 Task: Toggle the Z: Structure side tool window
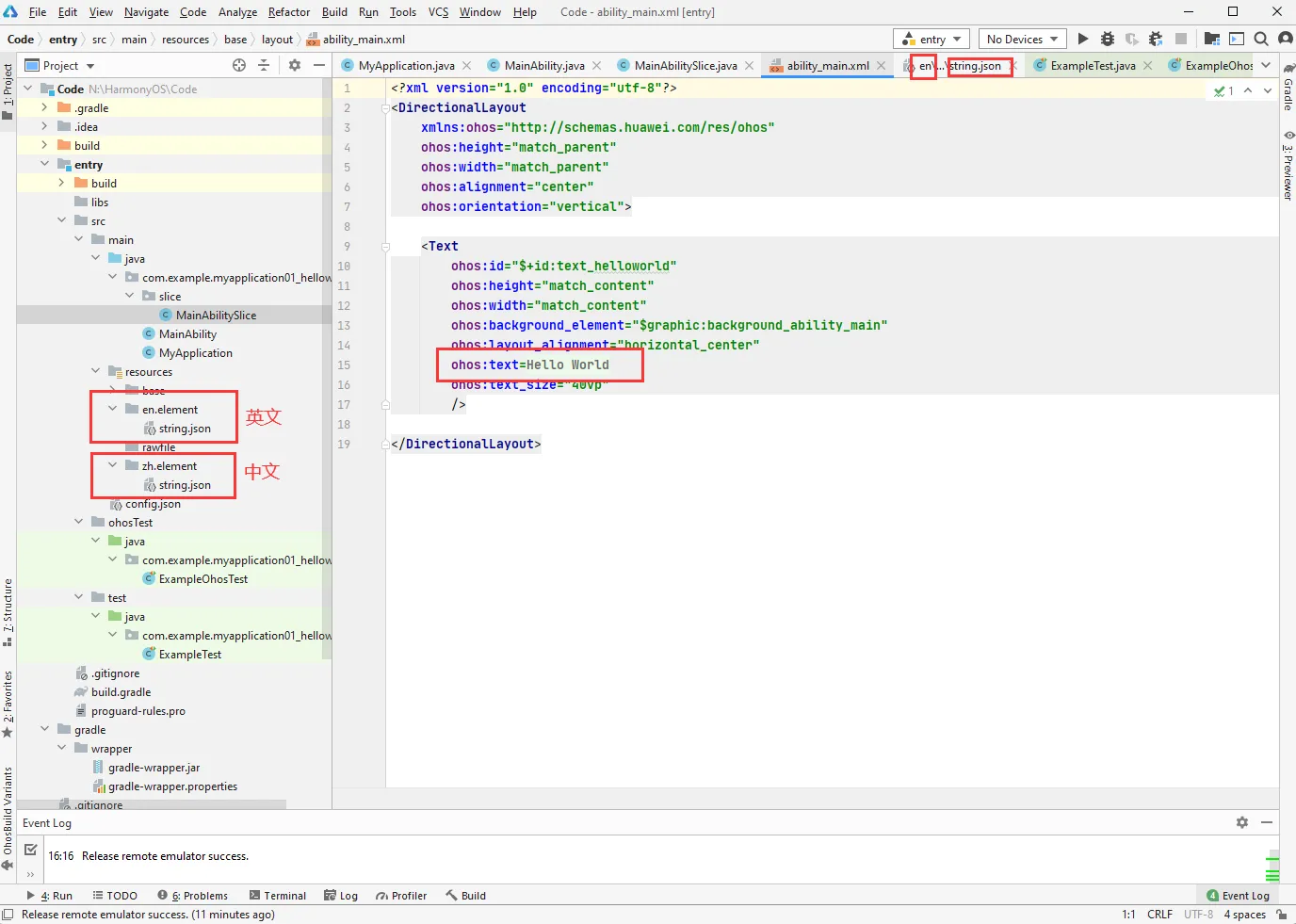pyautogui.click(x=8, y=612)
